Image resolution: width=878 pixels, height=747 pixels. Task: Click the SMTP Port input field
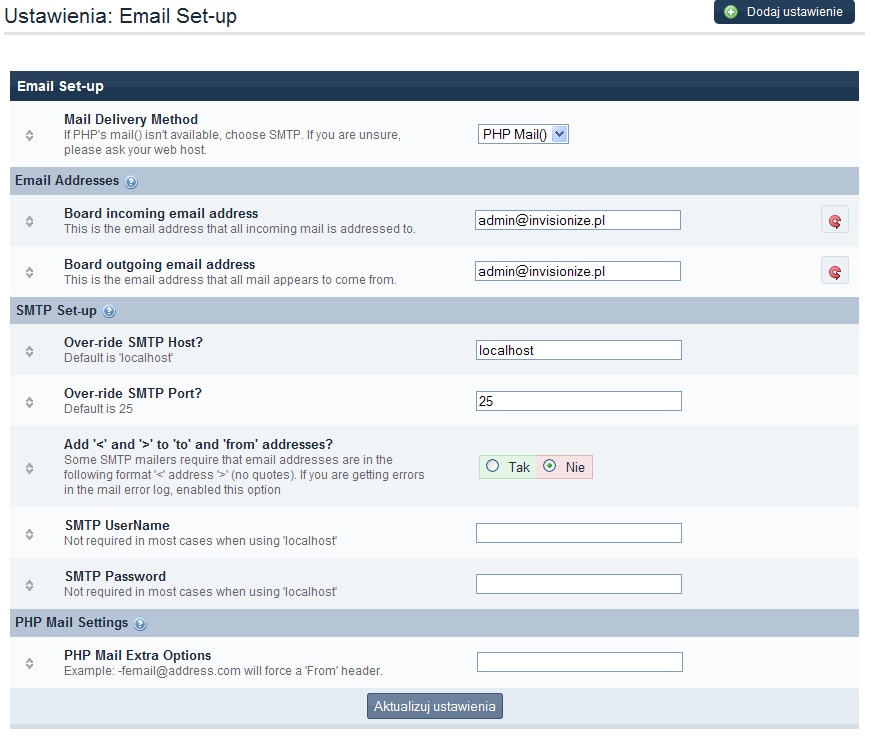(578, 401)
